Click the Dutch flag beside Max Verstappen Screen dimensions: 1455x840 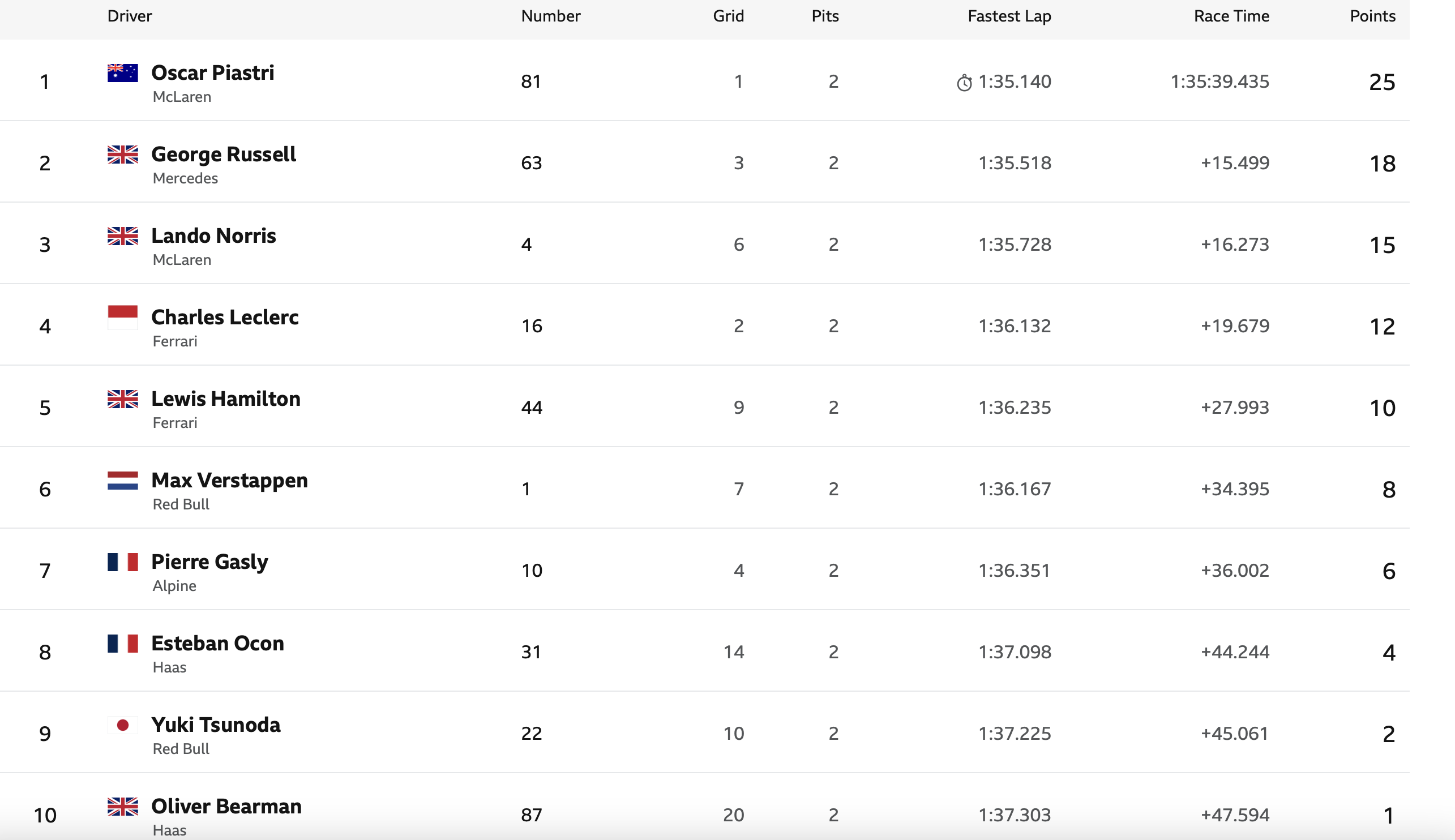(x=122, y=481)
